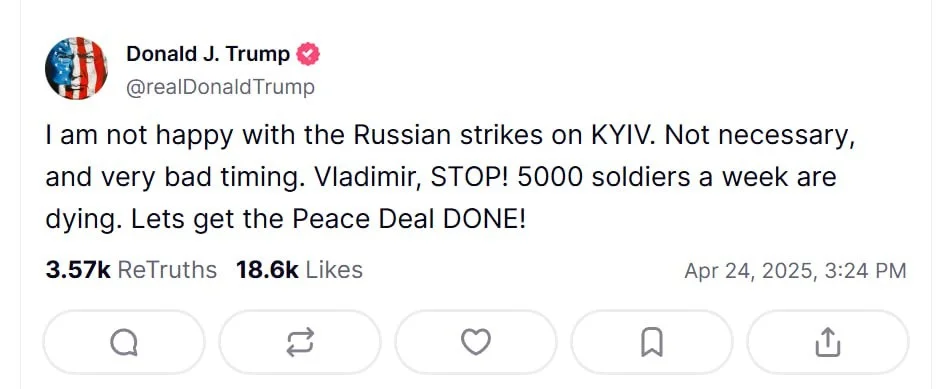Bookmark this post using the bookmark icon
Image resolution: width=944 pixels, height=389 pixels.
coord(652,343)
